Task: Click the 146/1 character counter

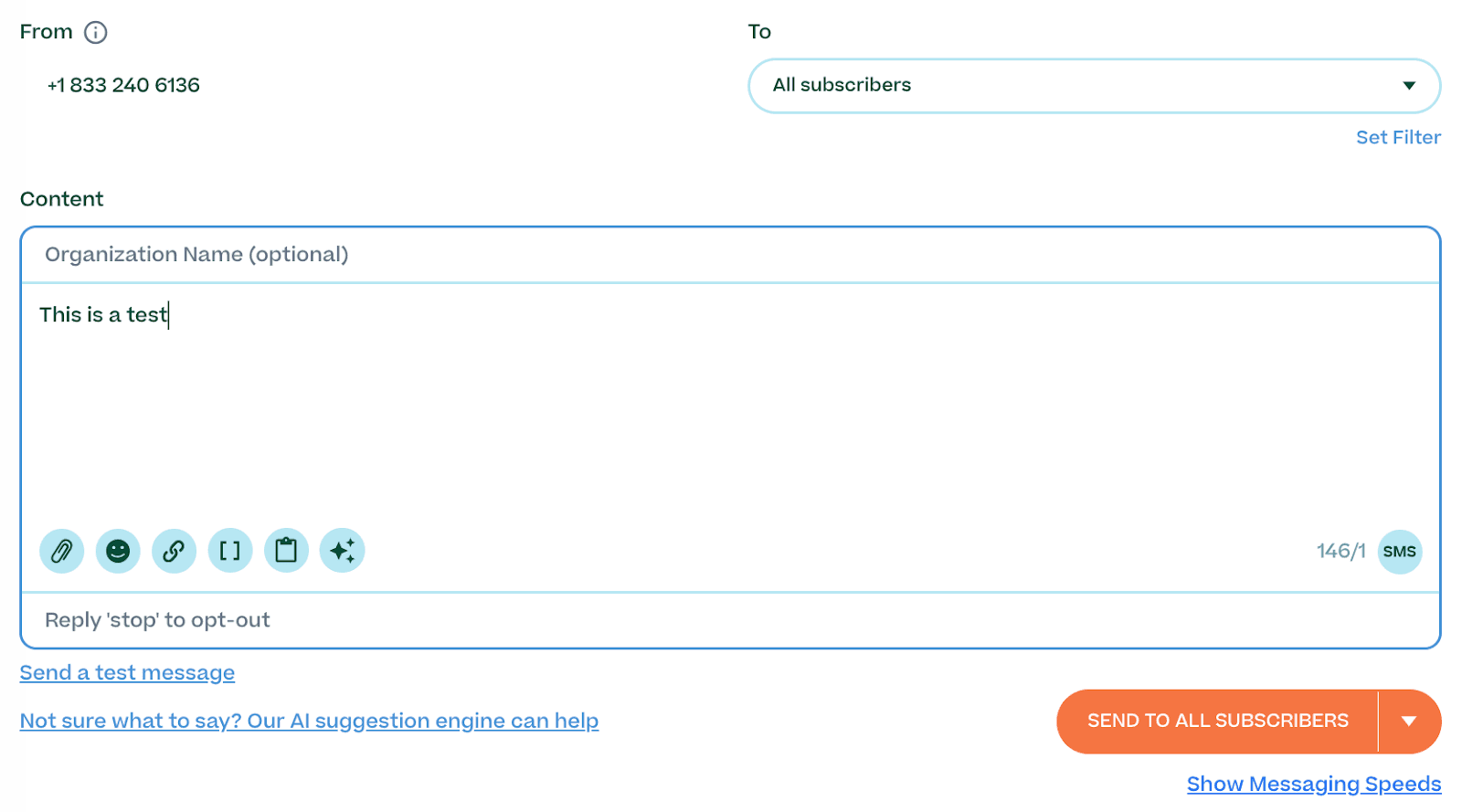Action: (x=1340, y=551)
